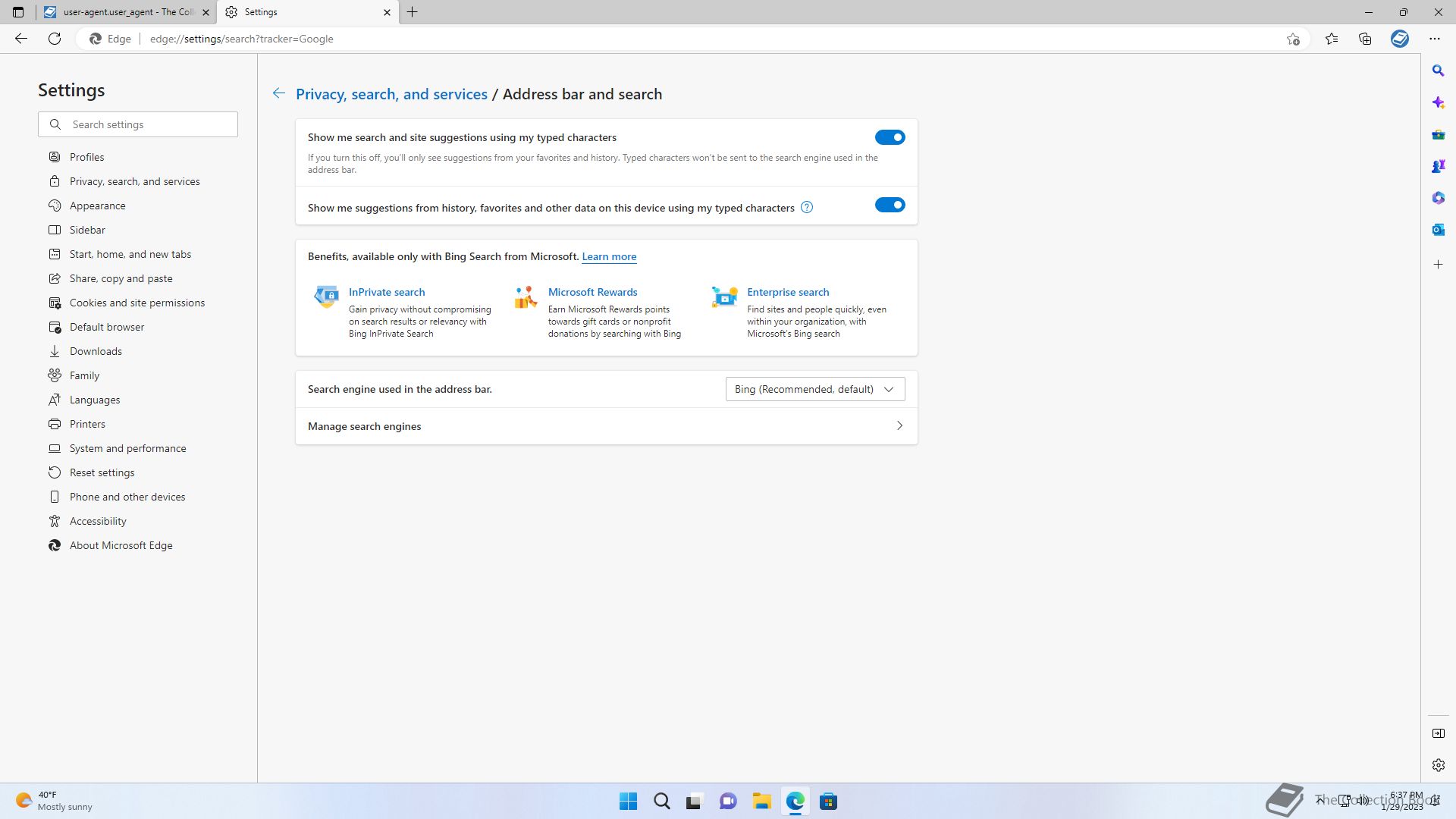This screenshot has height=819, width=1456.
Task: Open Microsoft Store from the taskbar
Action: click(828, 802)
